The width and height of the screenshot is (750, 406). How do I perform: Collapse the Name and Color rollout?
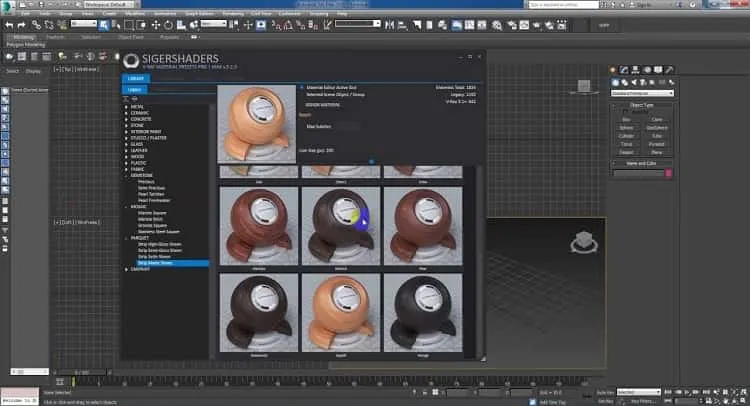(641, 164)
